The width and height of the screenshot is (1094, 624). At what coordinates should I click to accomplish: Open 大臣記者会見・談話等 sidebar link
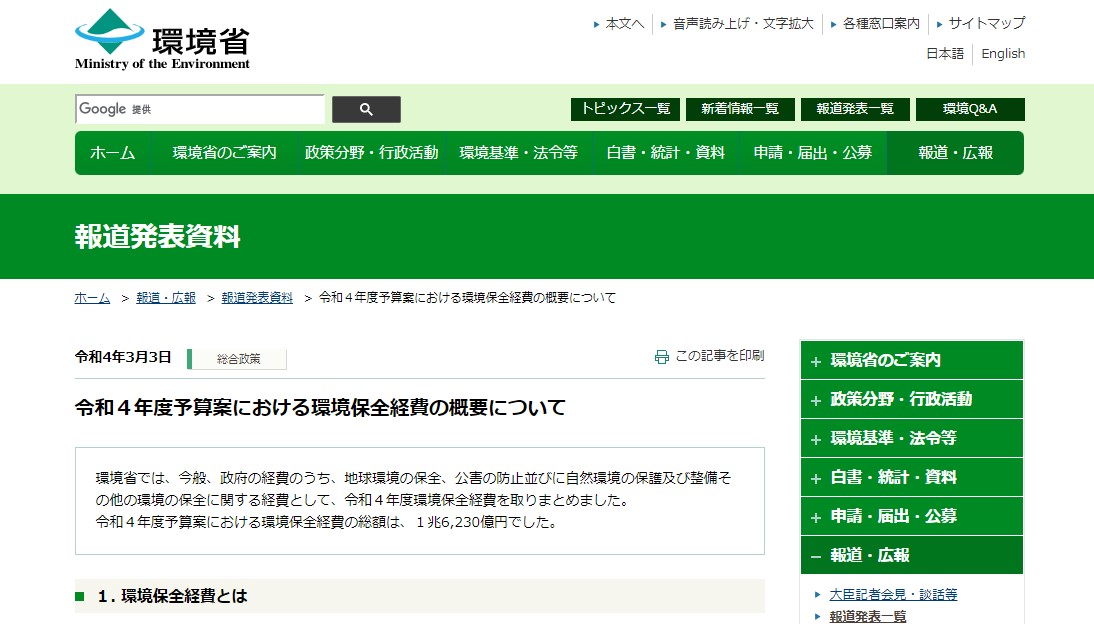[x=893, y=594]
